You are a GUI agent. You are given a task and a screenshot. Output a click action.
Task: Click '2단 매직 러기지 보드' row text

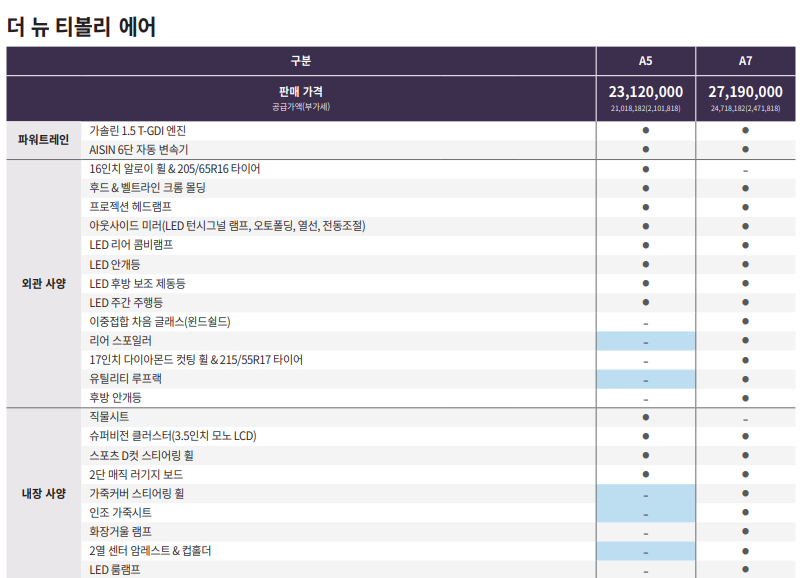coord(136,475)
